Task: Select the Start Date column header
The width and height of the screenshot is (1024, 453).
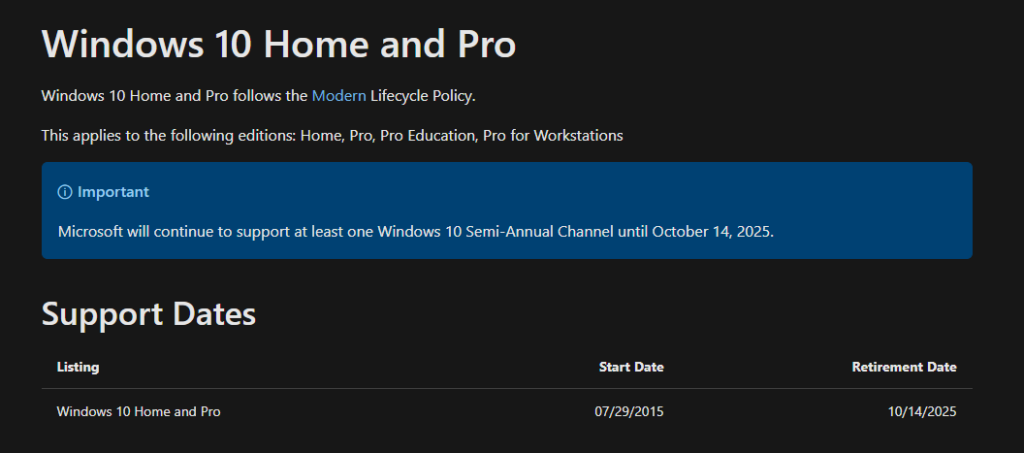Action: point(631,367)
